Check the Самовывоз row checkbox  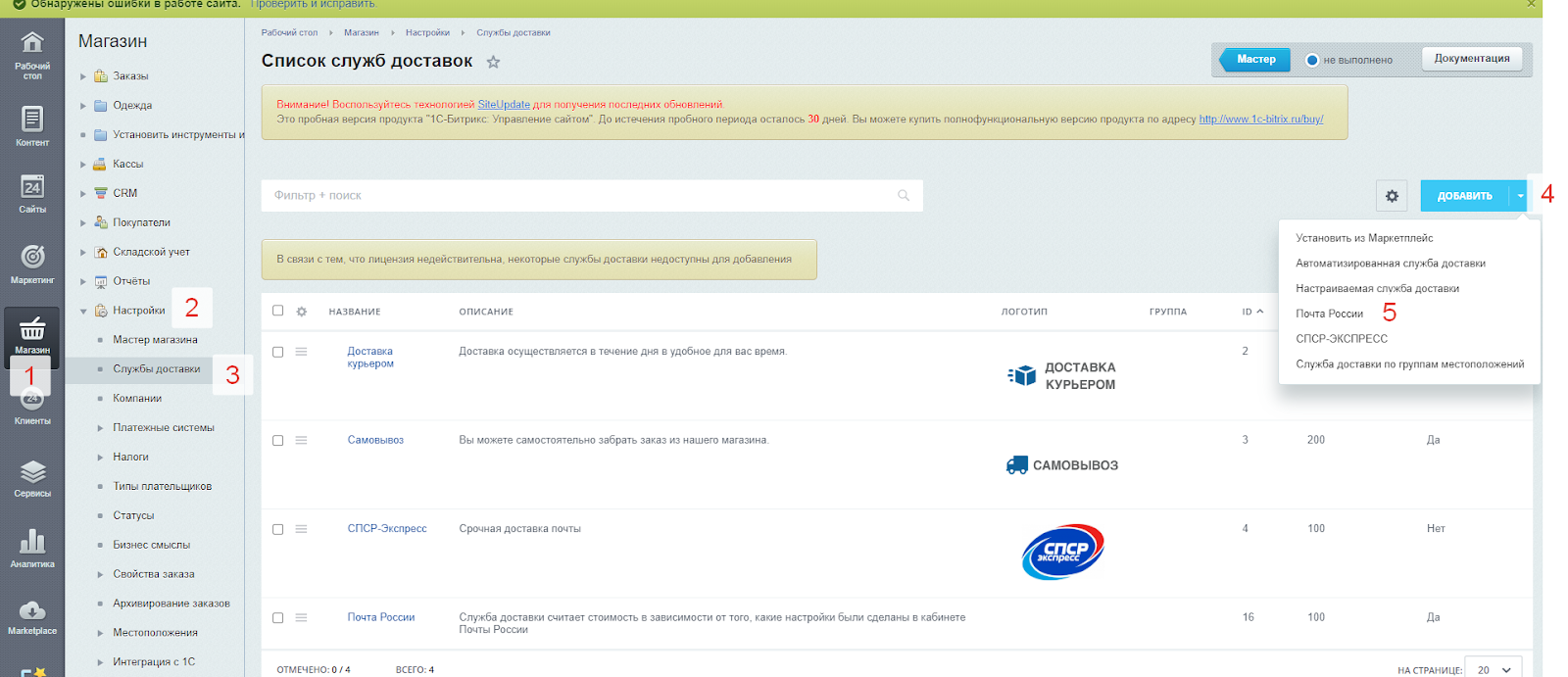point(278,440)
